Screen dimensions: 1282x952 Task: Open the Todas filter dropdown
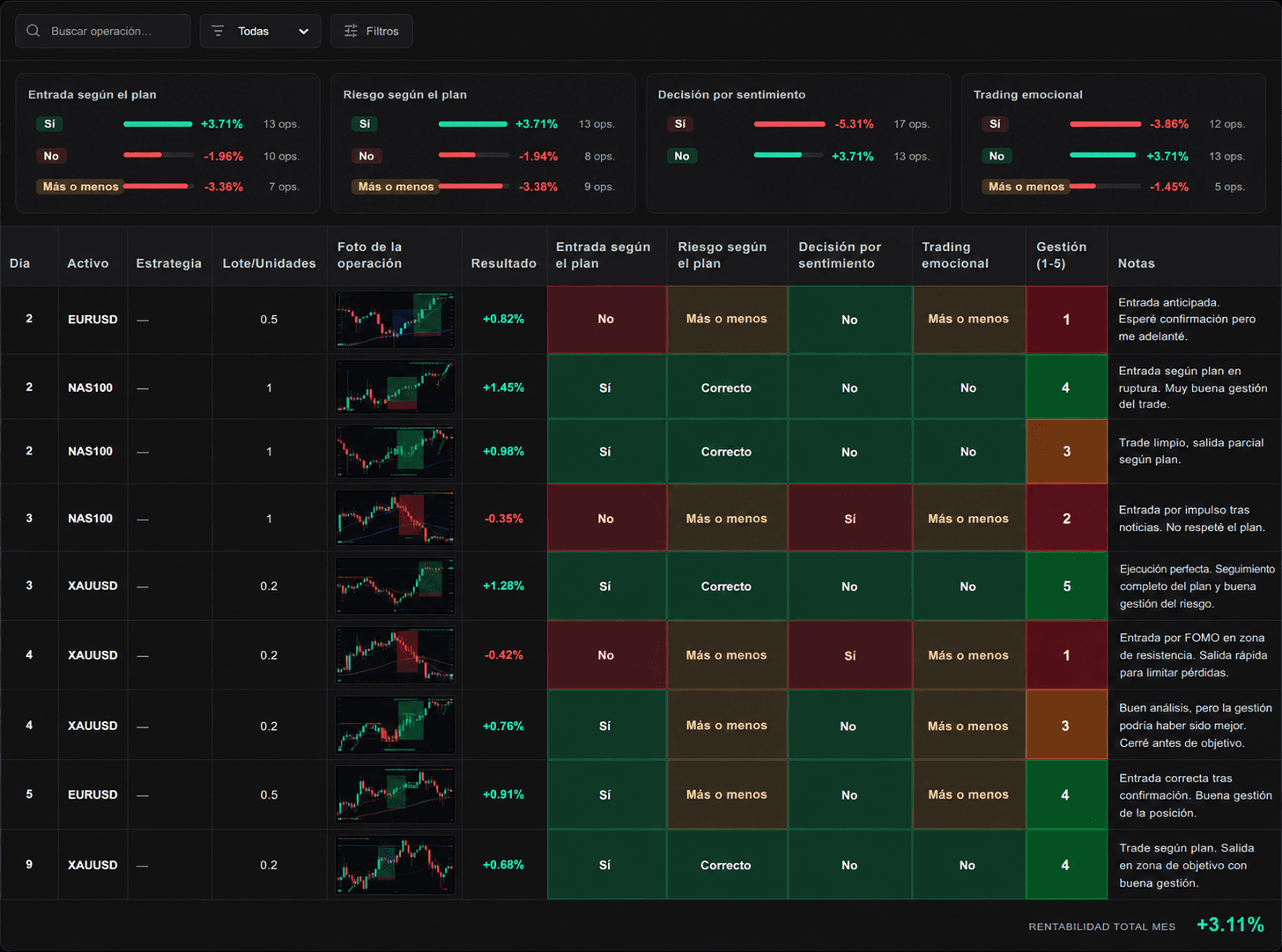(260, 31)
